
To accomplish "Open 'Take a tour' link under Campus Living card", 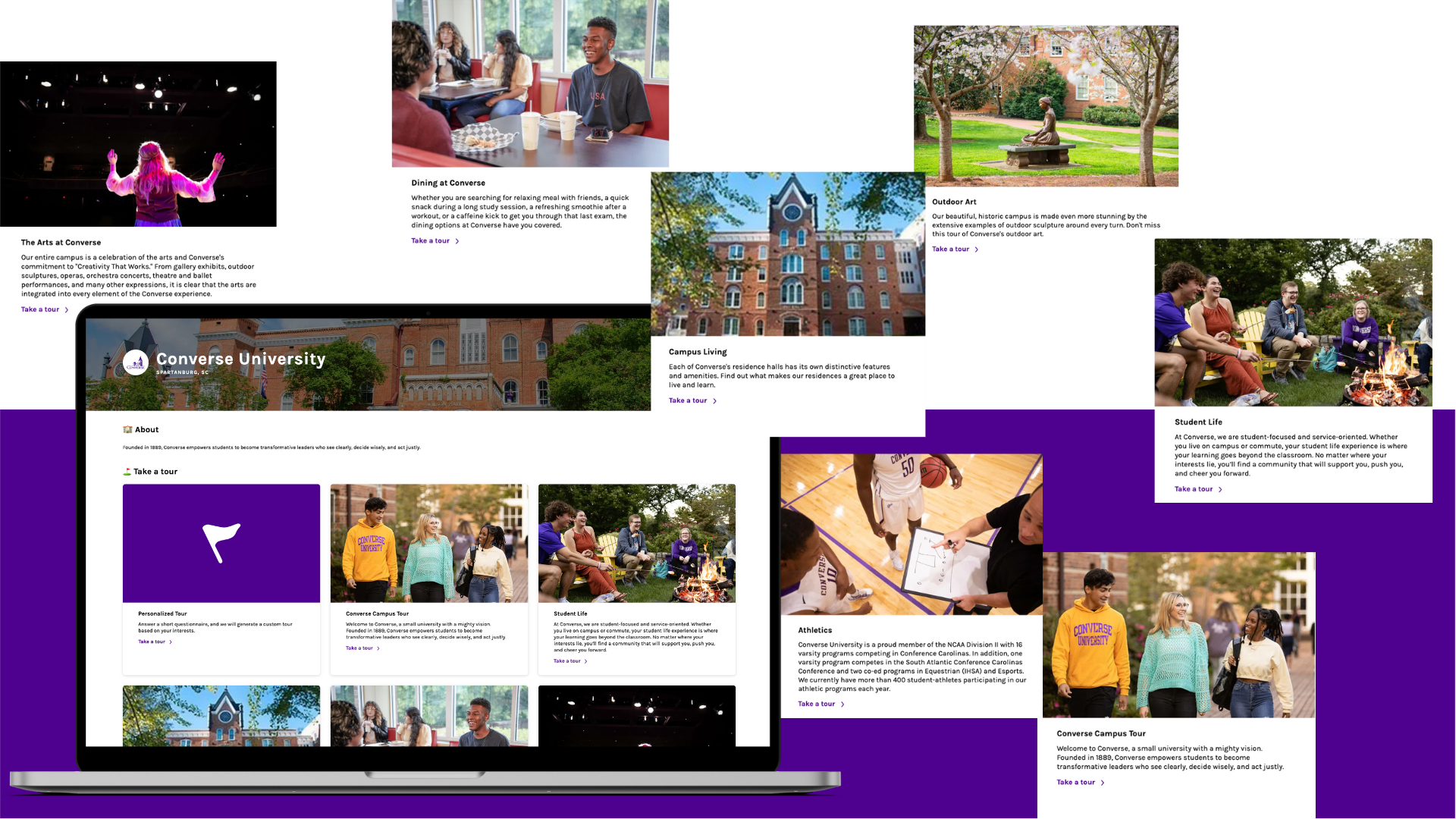I will point(688,401).
